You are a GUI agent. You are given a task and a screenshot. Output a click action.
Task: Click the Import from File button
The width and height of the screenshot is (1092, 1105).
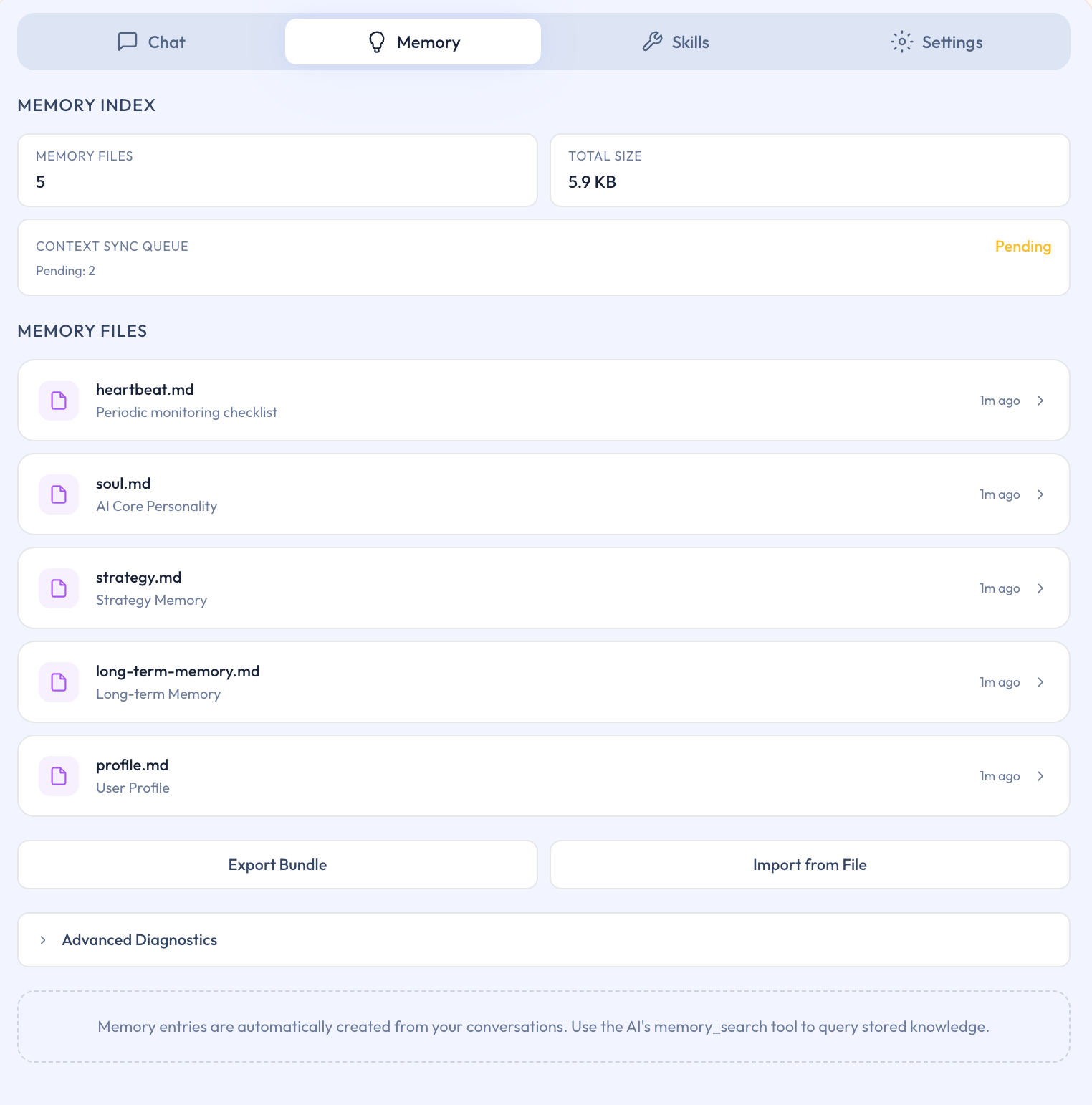[810, 865]
